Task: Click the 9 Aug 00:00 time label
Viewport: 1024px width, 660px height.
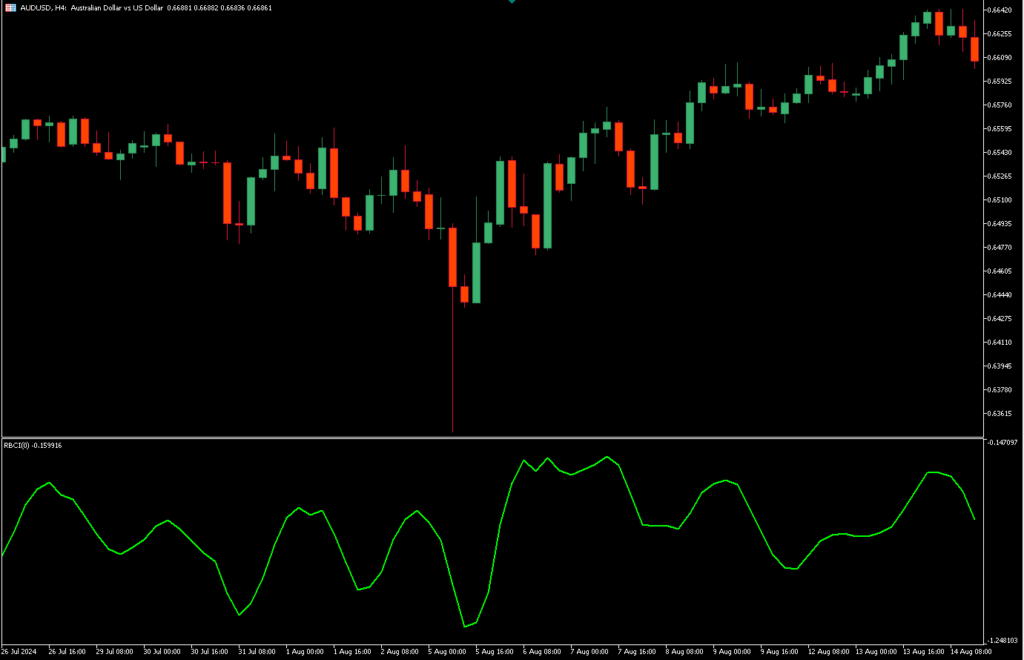Action: tap(732, 651)
